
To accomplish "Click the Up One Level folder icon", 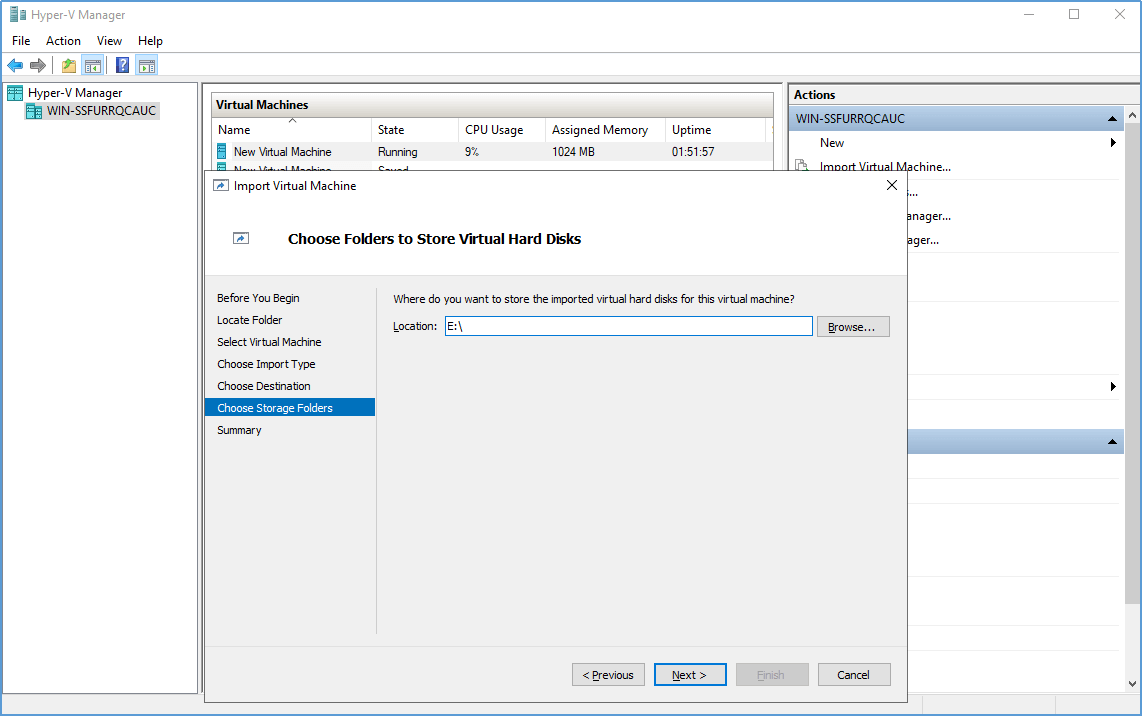I will point(68,66).
